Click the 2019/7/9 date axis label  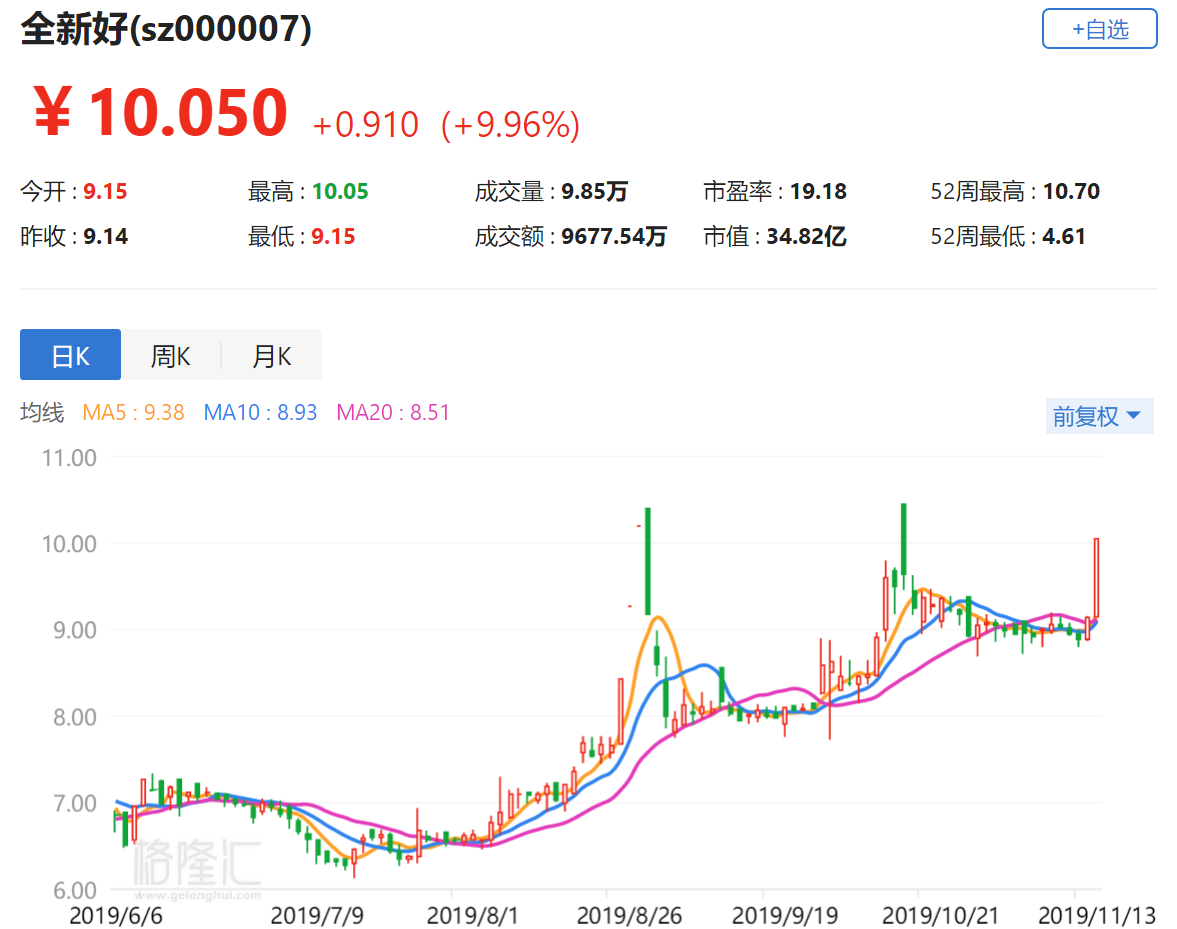tap(317, 915)
